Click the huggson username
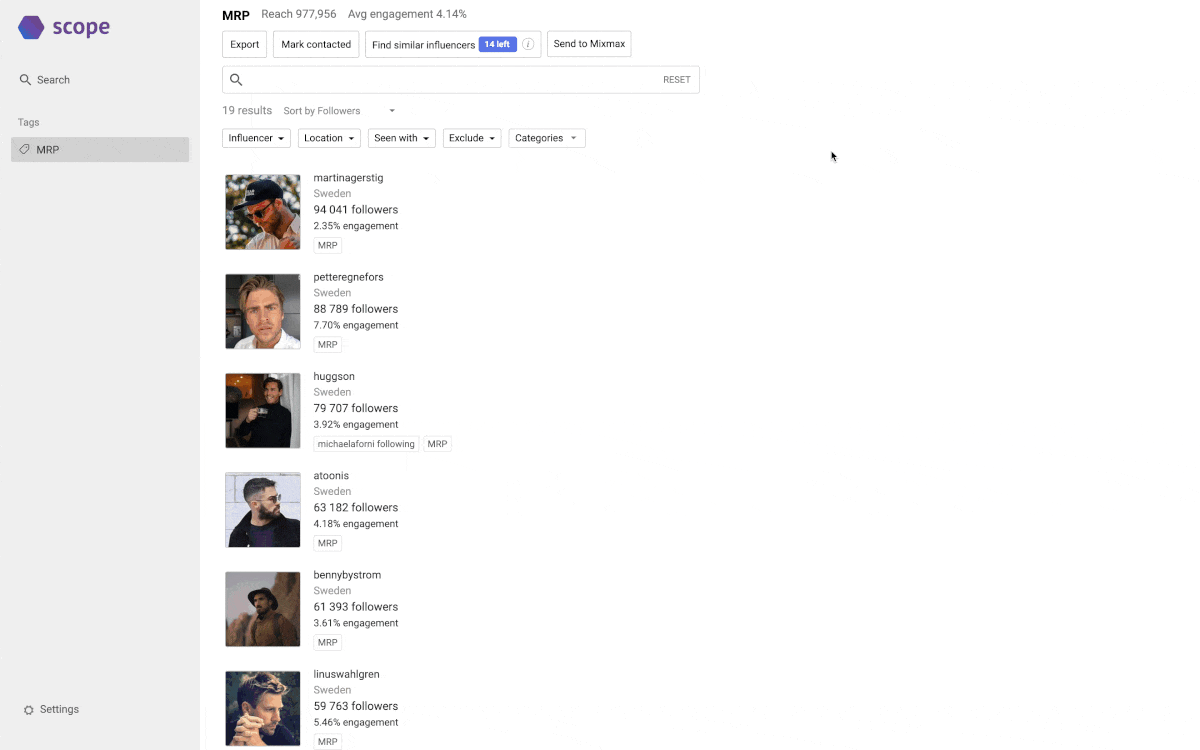1200x750 pixels. pos(334,376)
